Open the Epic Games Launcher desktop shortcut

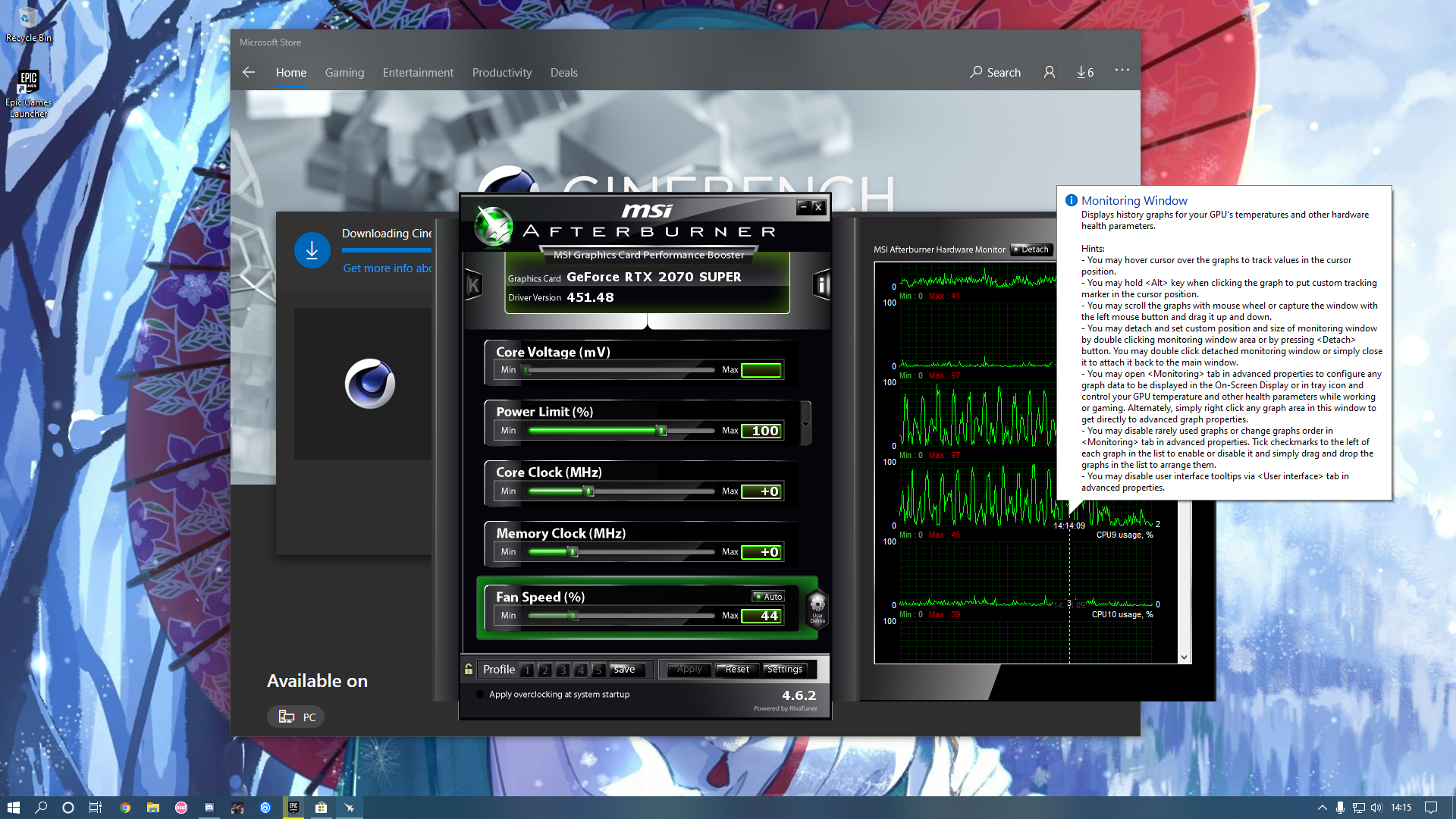[28, 94]
